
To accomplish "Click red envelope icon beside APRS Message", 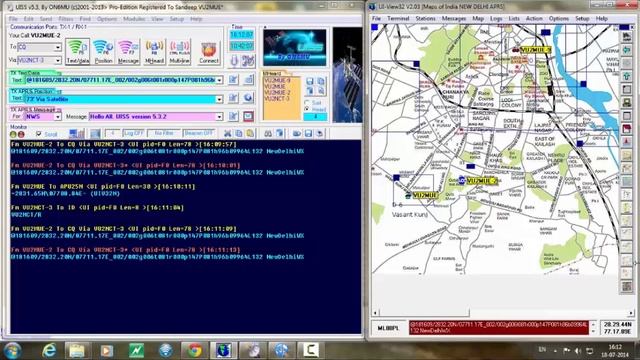I will tap(248, 116).
